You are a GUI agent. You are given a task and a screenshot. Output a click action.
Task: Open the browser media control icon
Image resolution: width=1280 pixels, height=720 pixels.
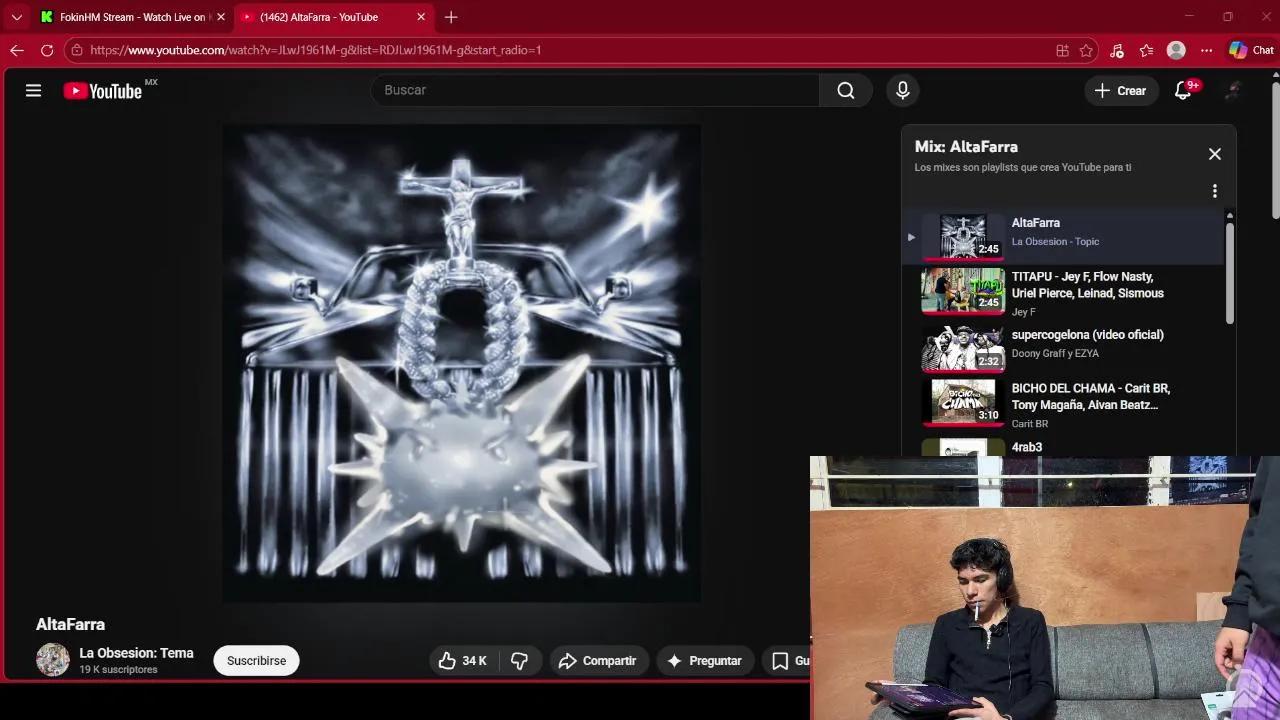click(x=1117, y=50)
